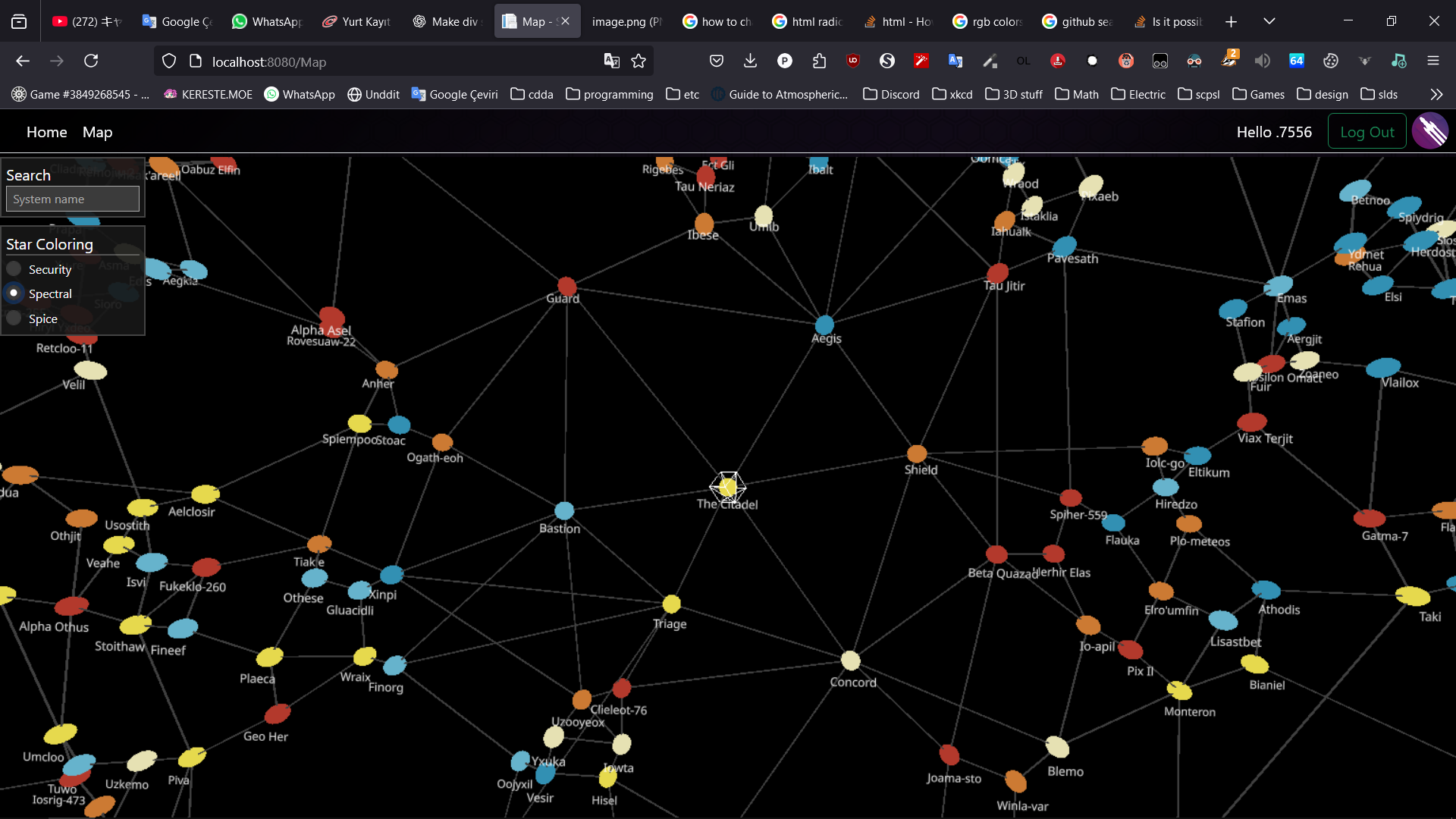Screen dimensions: 1456x819
Task: Go back with the browser back arrow
Action: (23, 61)
